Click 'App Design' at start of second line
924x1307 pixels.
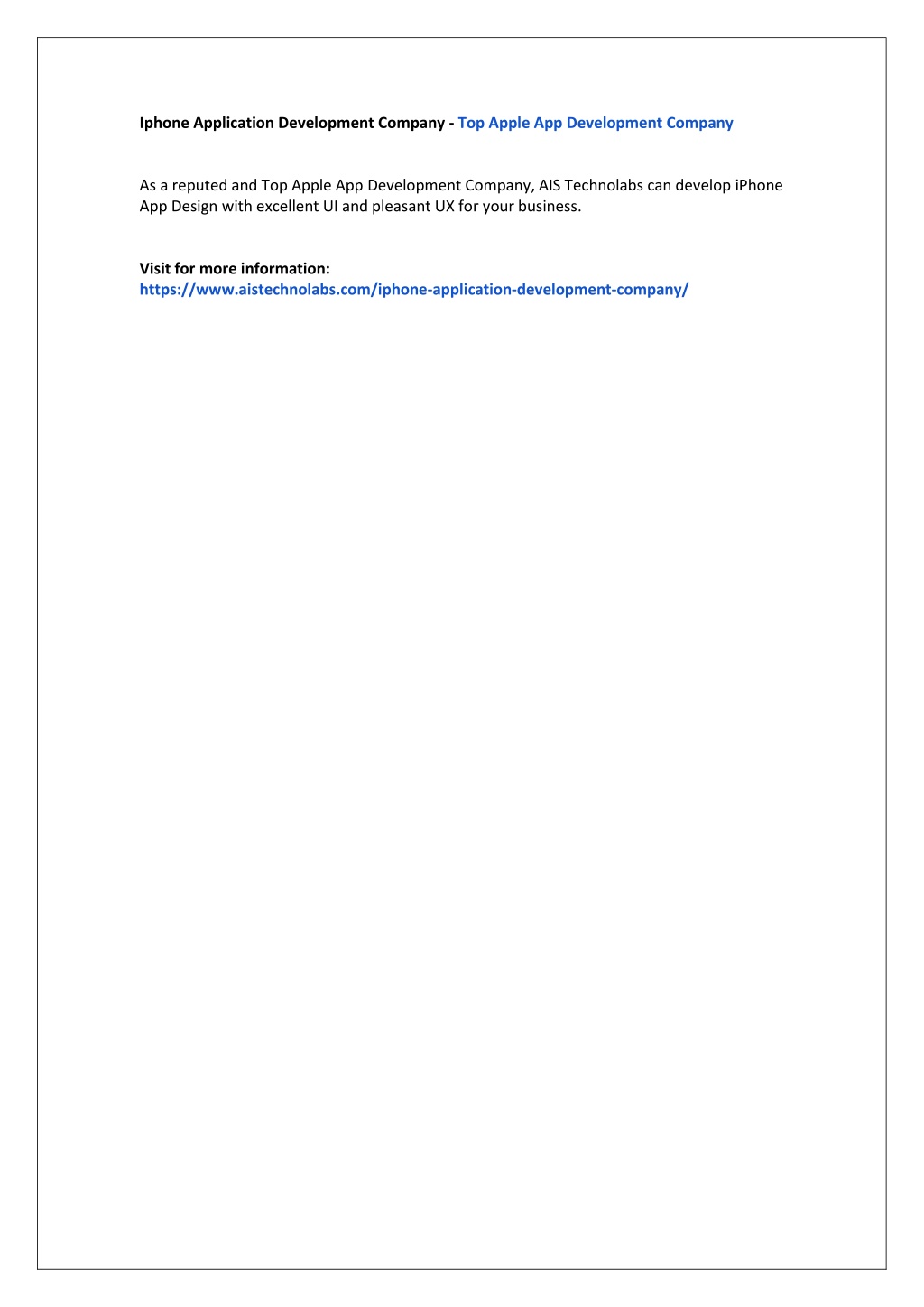click(x=179, y=207)
